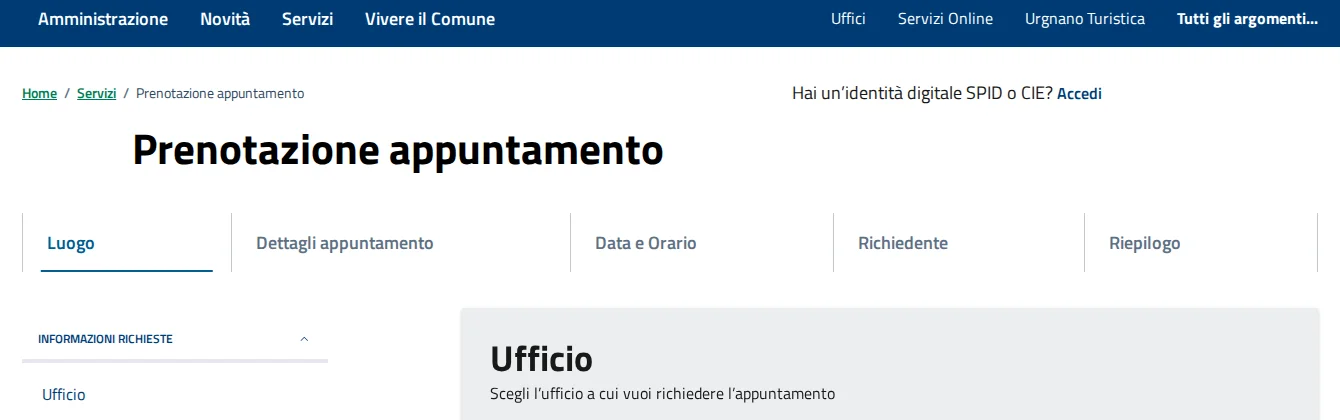Image resolution: width=1340 pixels, height=420 pixels.
Task: Open the Amministrazione menu
Action: (x=103, y=19)
